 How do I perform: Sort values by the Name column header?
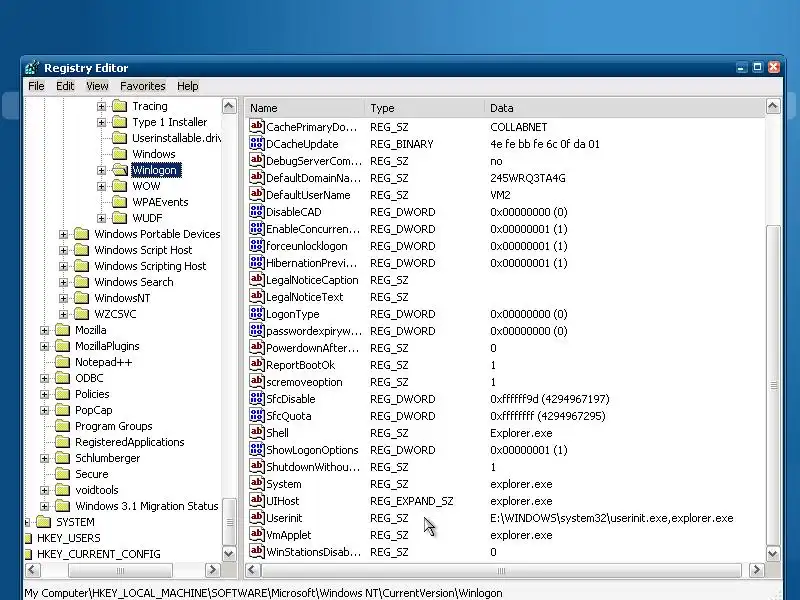305,108
